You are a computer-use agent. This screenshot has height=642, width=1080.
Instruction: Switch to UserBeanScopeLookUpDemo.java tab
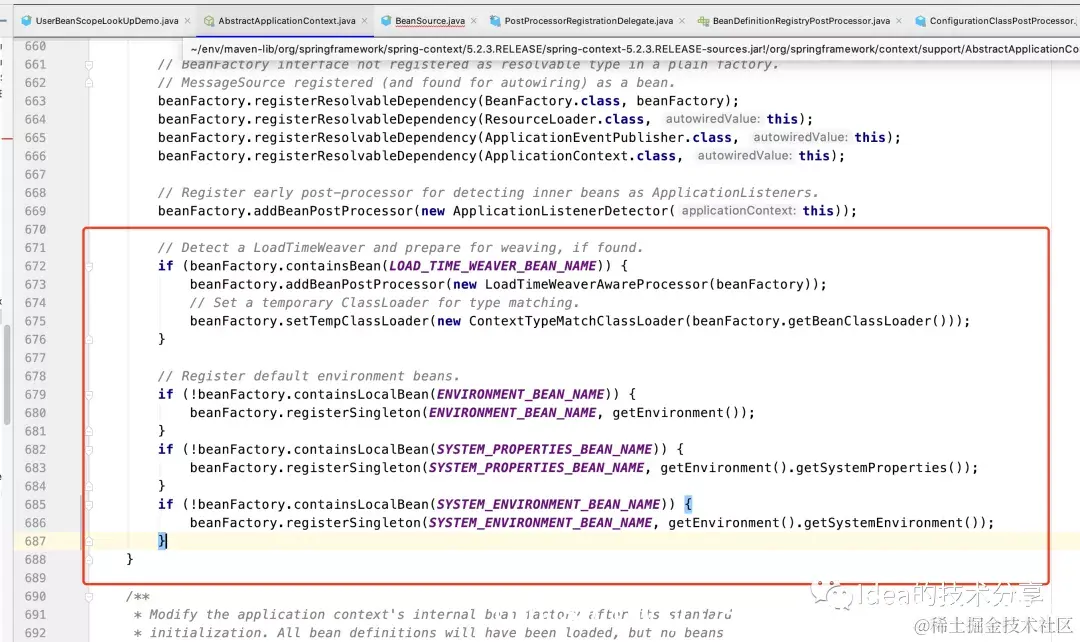107,21
